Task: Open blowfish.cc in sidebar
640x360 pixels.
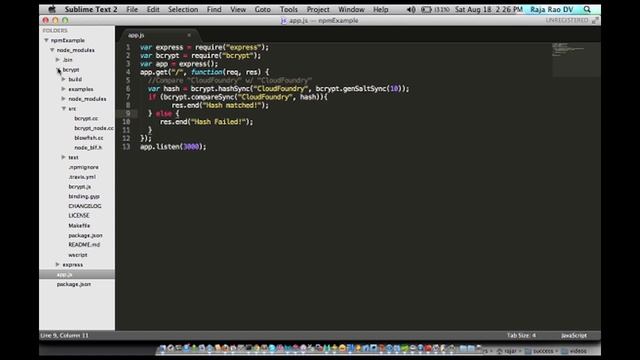Action: pyautogui.click(x=89, y=138)
